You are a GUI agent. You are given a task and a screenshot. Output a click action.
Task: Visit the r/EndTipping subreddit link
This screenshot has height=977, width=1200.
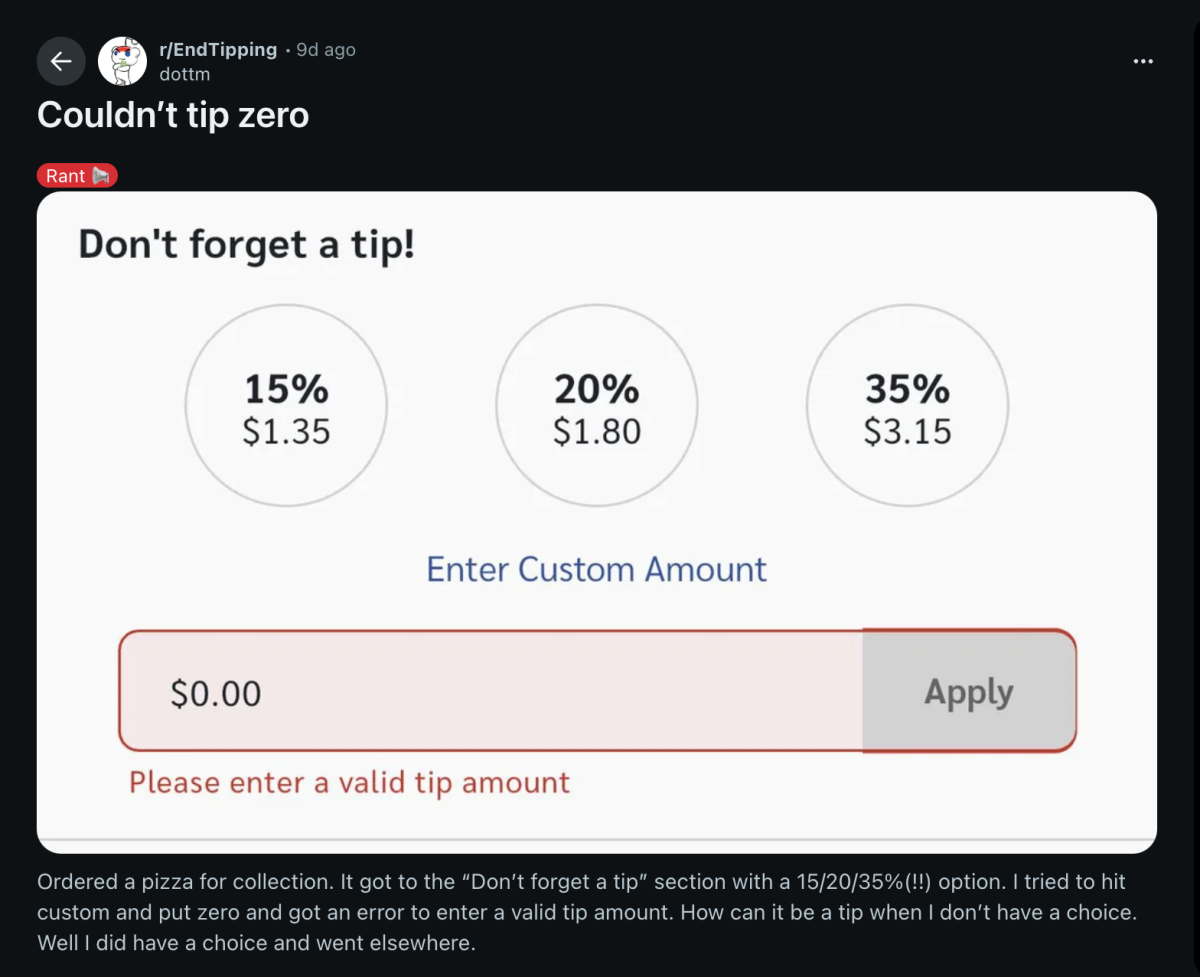(x=218, y=50)
